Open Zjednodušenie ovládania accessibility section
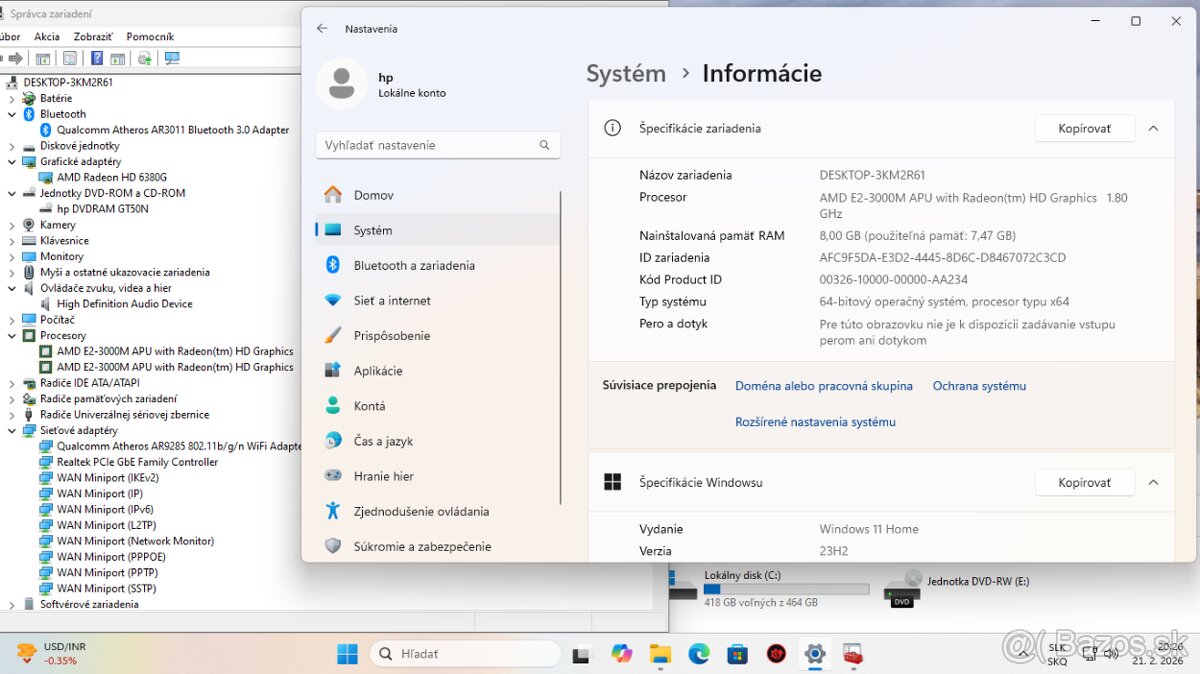Image resolution: width=1200 pixels, height=674 pixels. coord(437,511)
